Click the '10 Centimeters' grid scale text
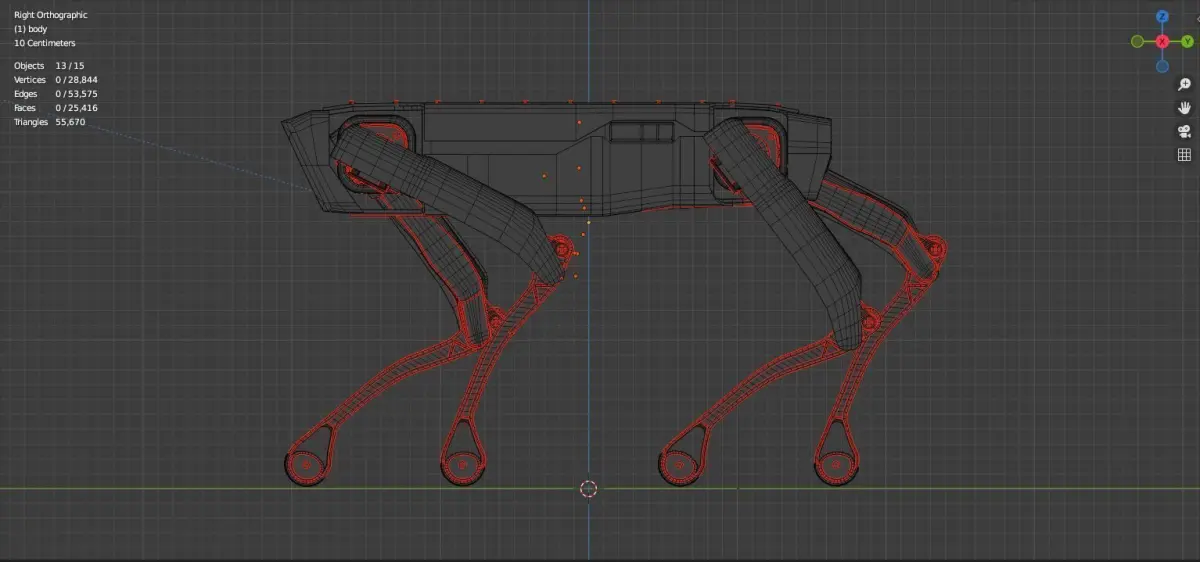This screenshot has height=562, width=1200. coord(44,43)
